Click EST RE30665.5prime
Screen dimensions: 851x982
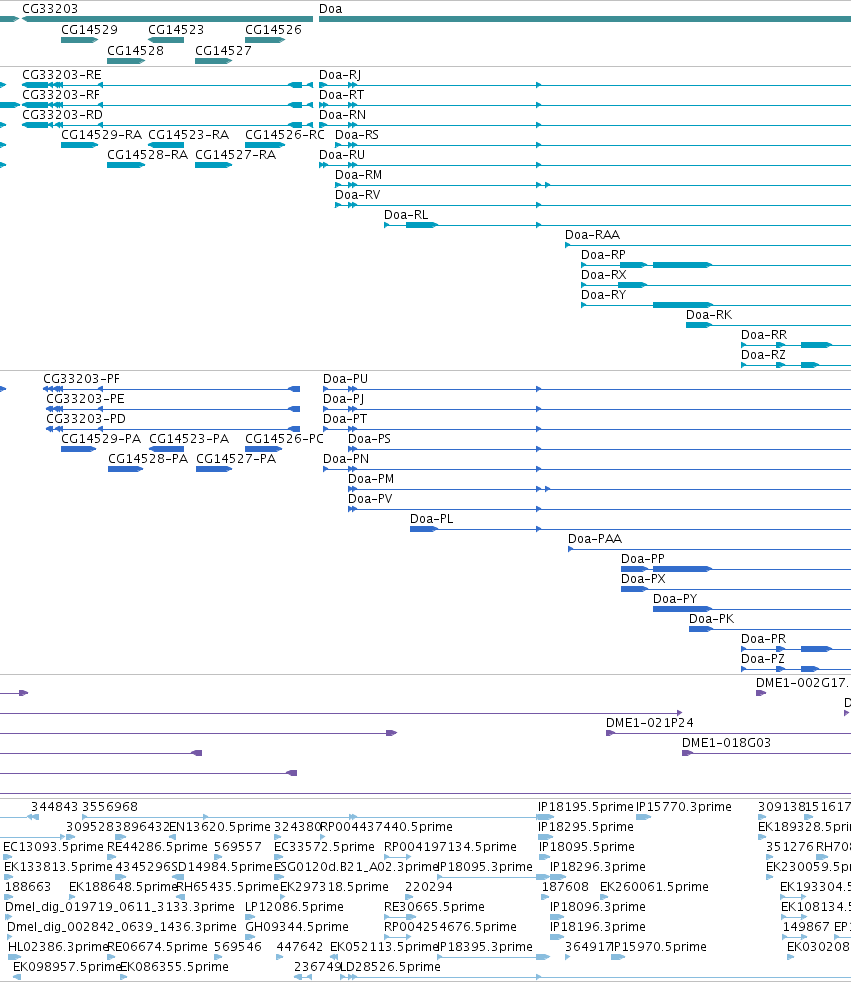pyautogui.click(x=434, y=907)
